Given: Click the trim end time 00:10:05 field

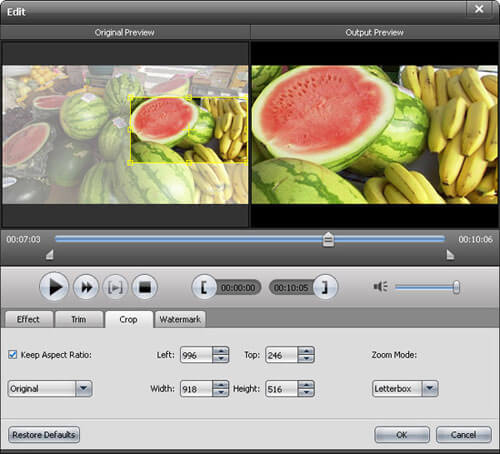Looking at the screenshot, I should 291,288.
